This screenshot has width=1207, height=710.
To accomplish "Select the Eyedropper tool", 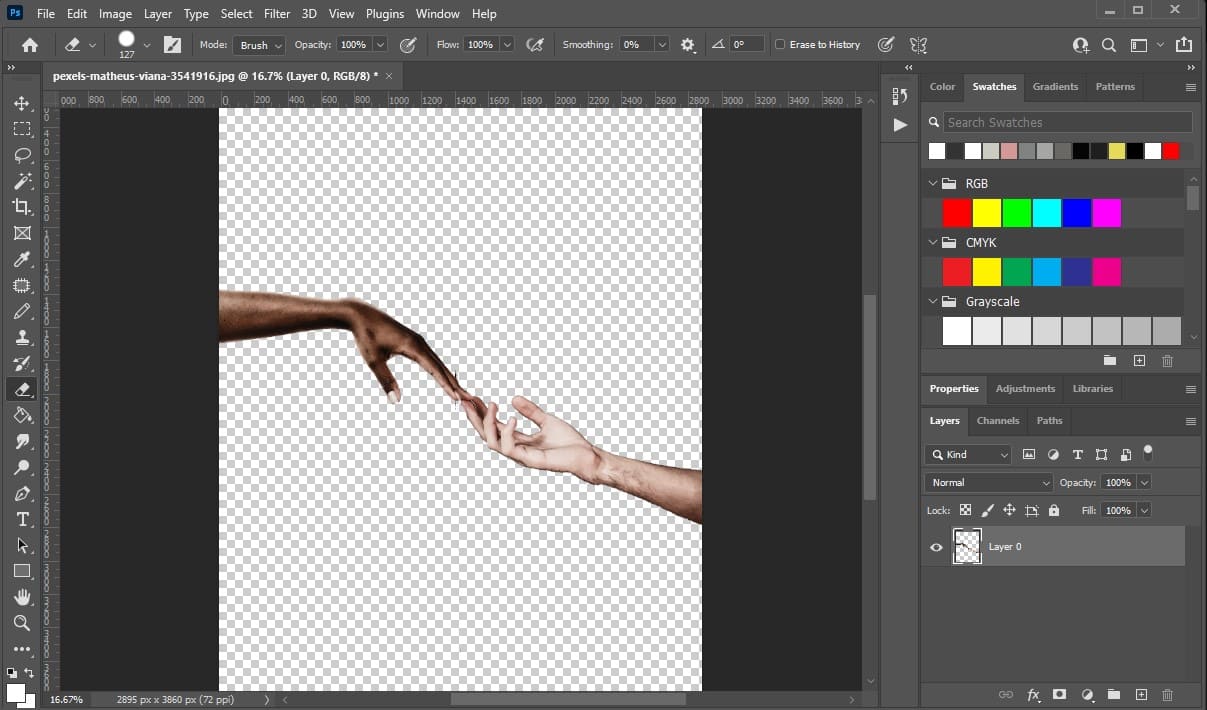I will (x=22, y=259).
